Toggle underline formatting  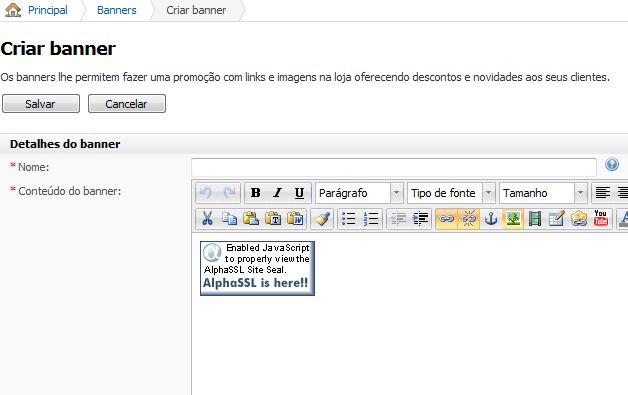pyautogui.click(x=299, y=193)
